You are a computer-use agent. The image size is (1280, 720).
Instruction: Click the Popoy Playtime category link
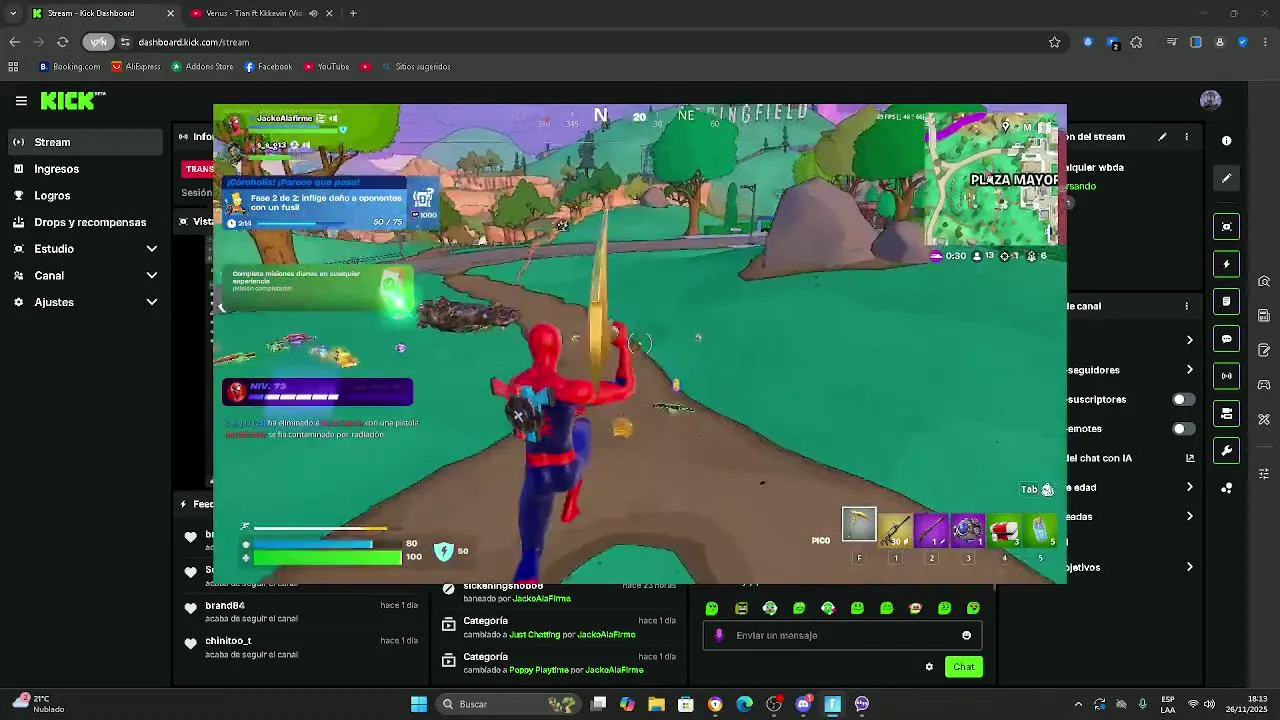(538, 670)
